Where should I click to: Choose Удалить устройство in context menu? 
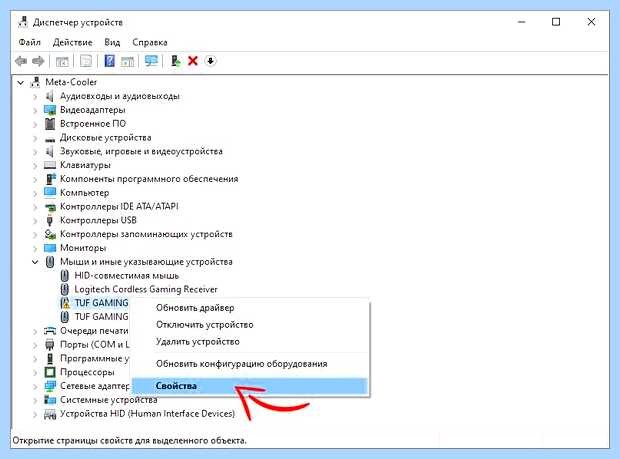pyautogui.click(x=250, y=342)
